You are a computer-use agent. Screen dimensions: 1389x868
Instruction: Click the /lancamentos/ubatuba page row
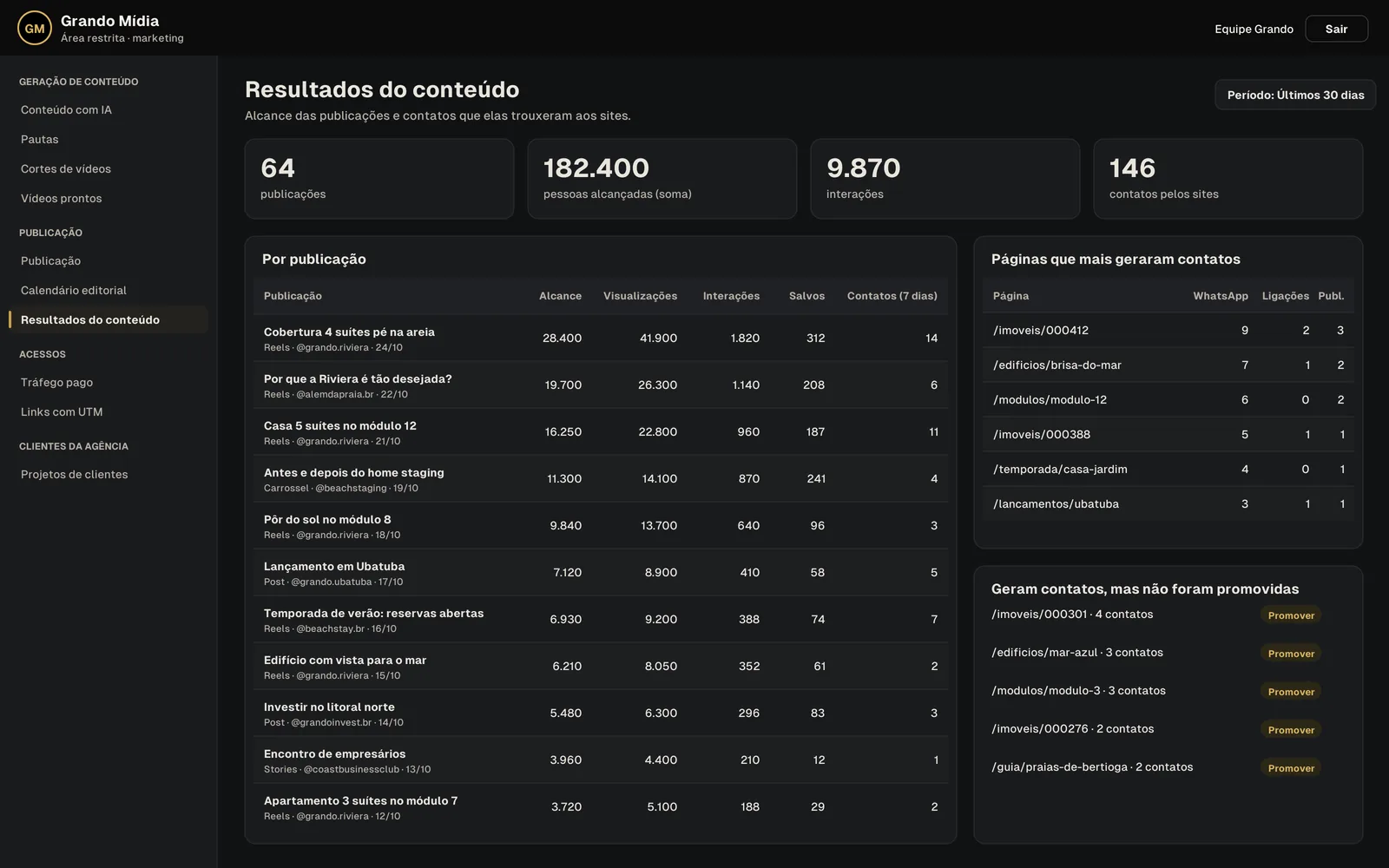point(1168,503)
